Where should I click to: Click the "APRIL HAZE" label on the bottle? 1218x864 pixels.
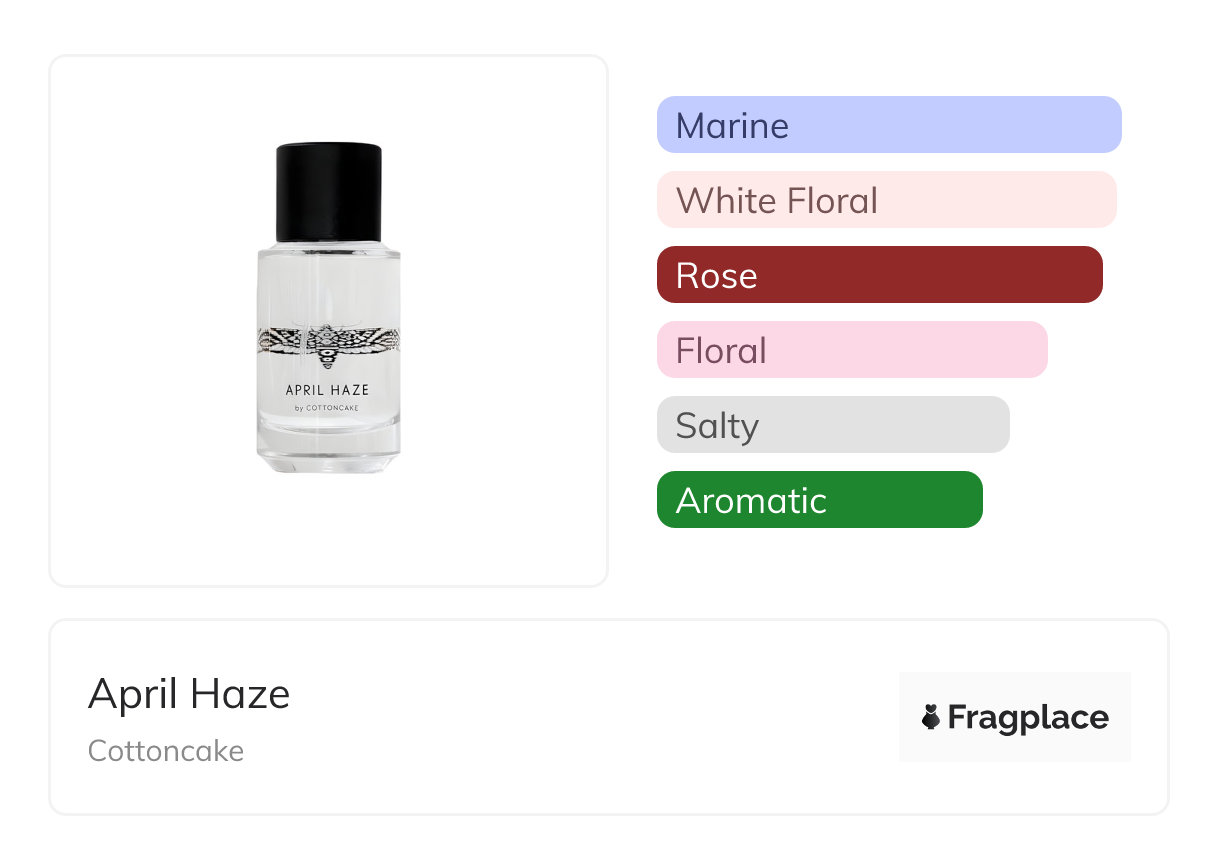pos(327,390)
